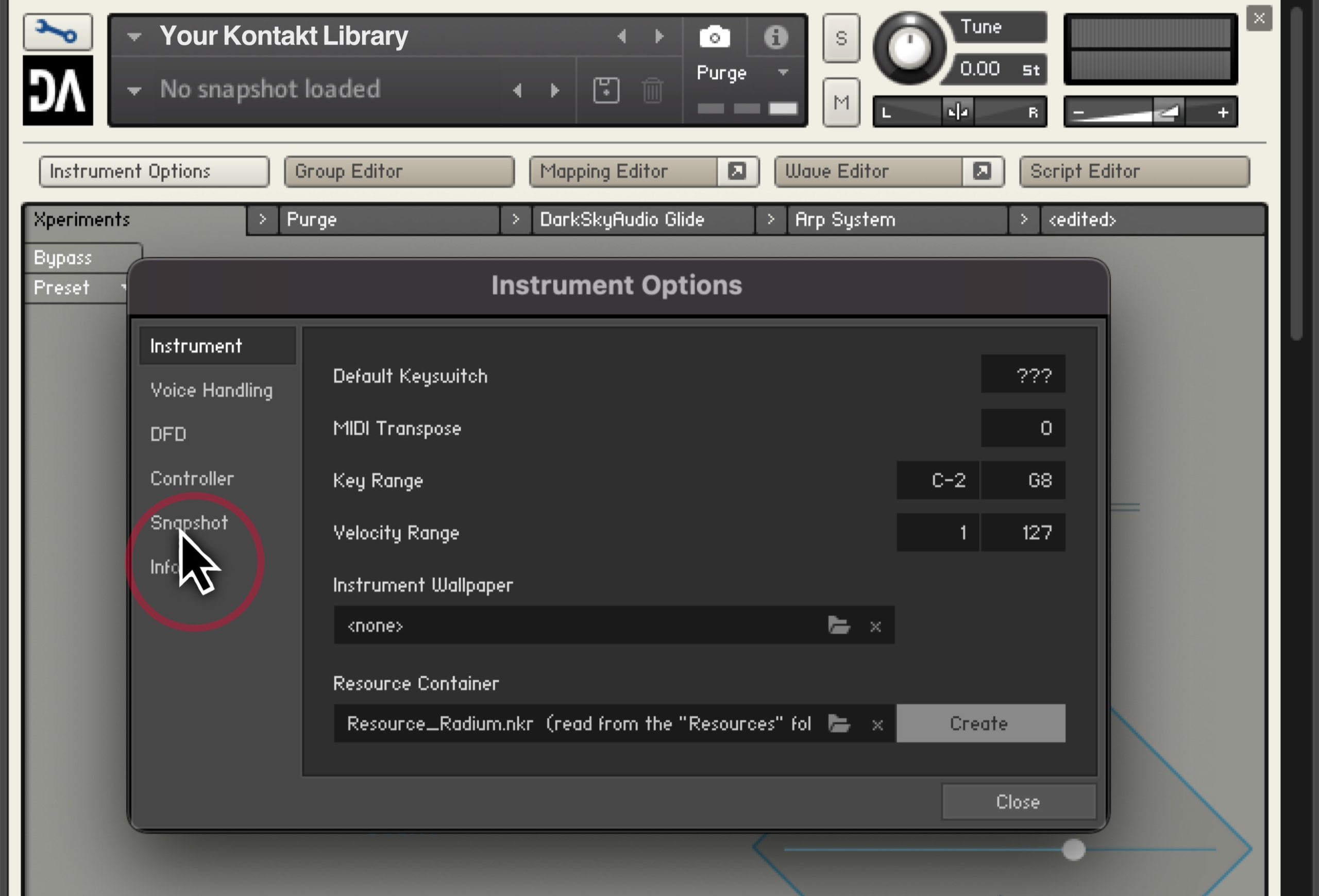Click the L/R pan slider
The image size is (1319, 896).
(x=959, y=112)
